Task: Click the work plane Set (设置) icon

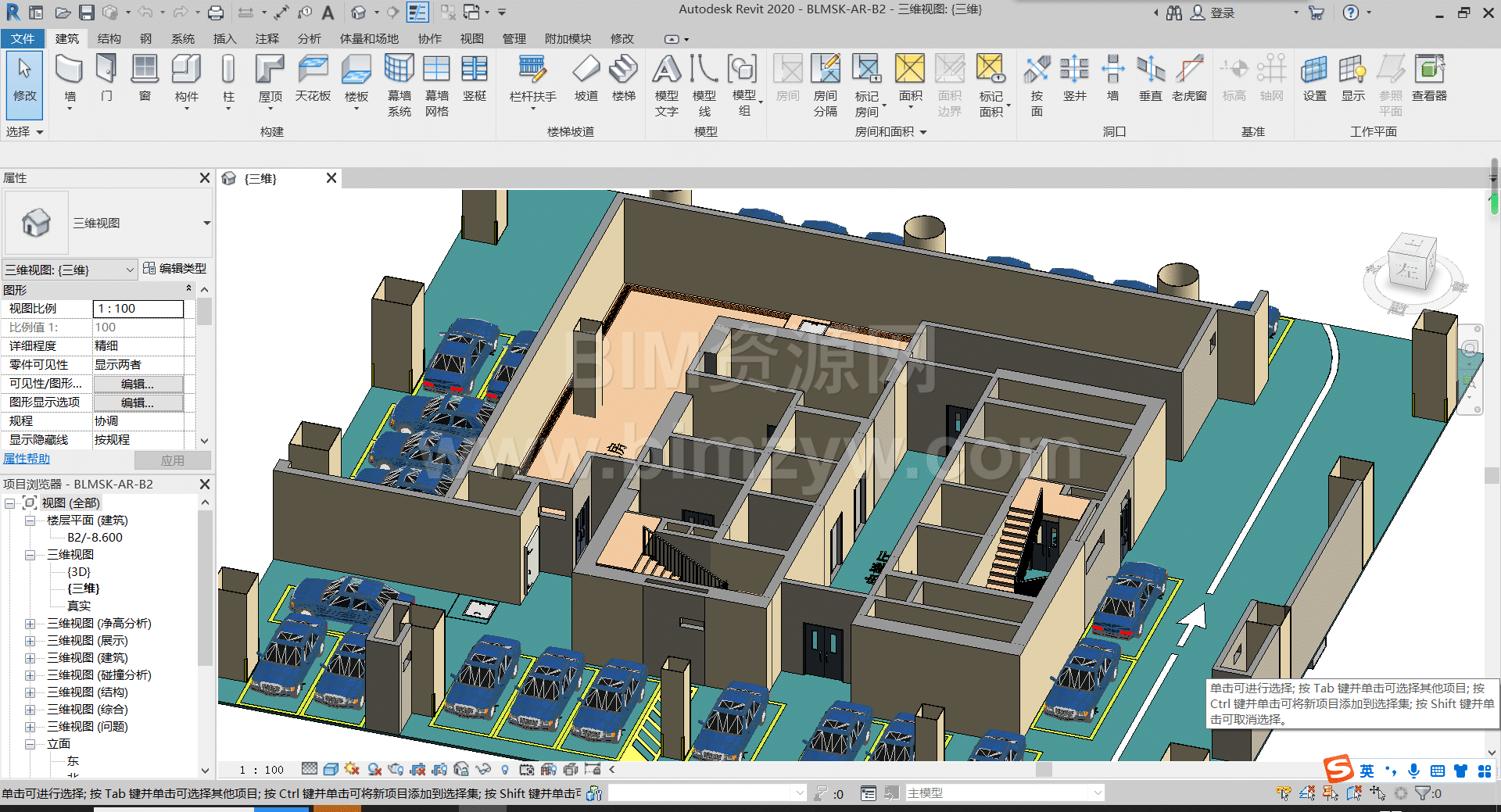Action: [x=1314, y=78]
